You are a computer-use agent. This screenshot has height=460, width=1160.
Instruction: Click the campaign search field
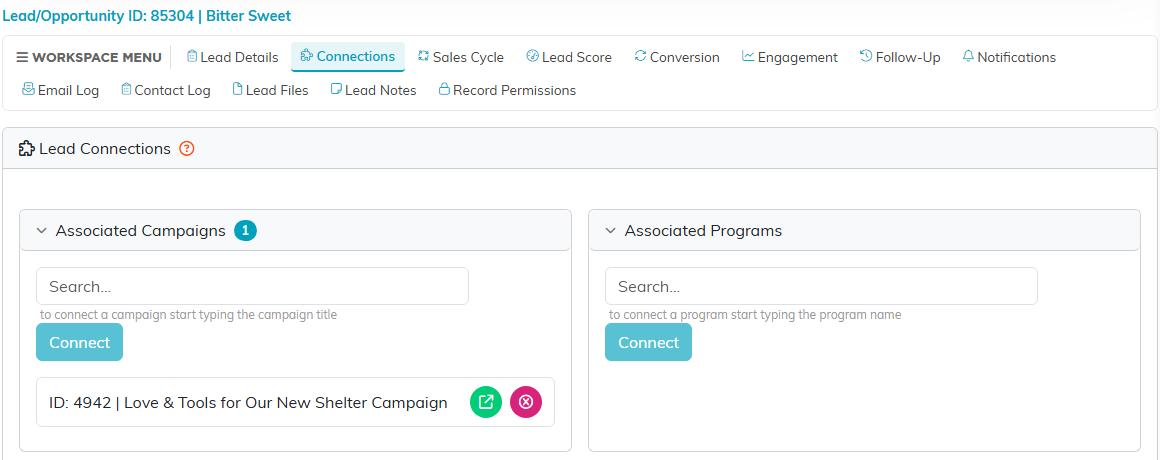[252, 286]
